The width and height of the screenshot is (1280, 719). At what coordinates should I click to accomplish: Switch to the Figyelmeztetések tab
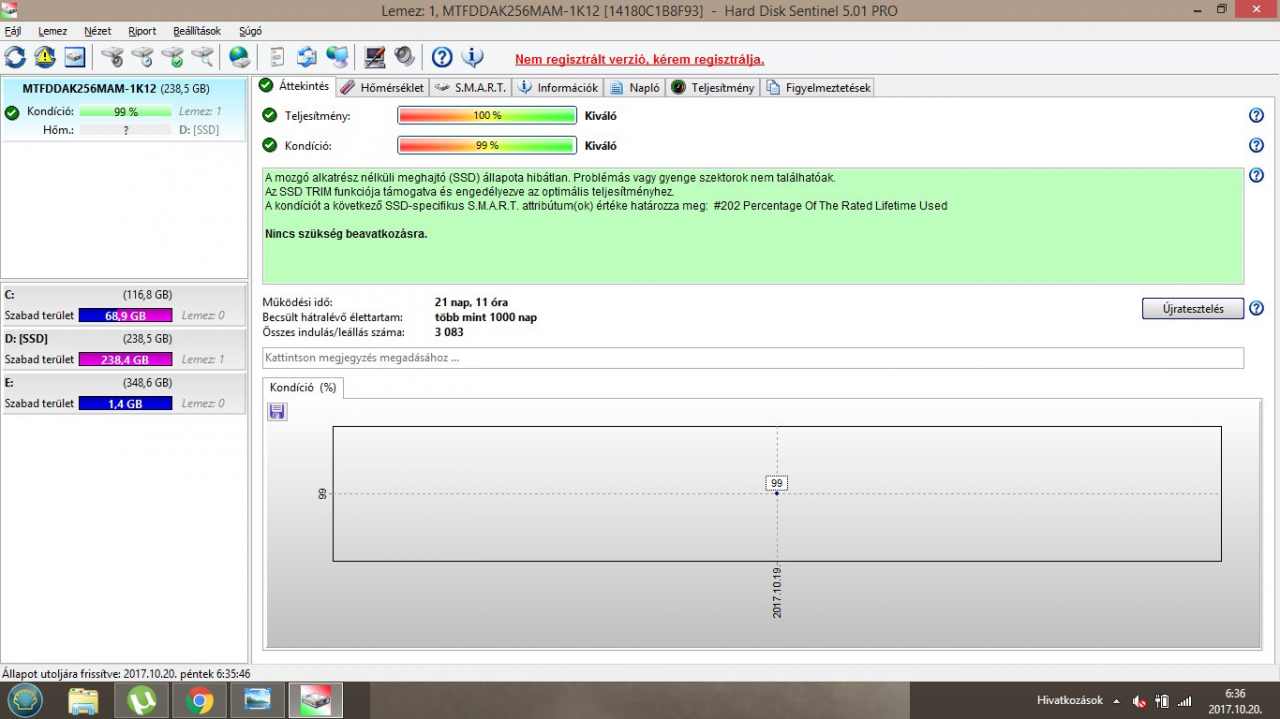[x=819, y=87]
